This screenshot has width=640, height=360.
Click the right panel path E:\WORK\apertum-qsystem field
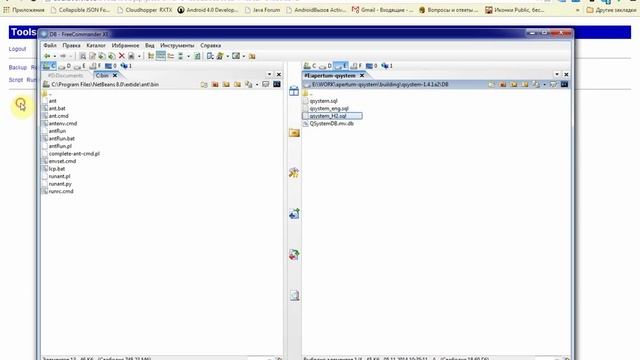[x=380, y=84]
